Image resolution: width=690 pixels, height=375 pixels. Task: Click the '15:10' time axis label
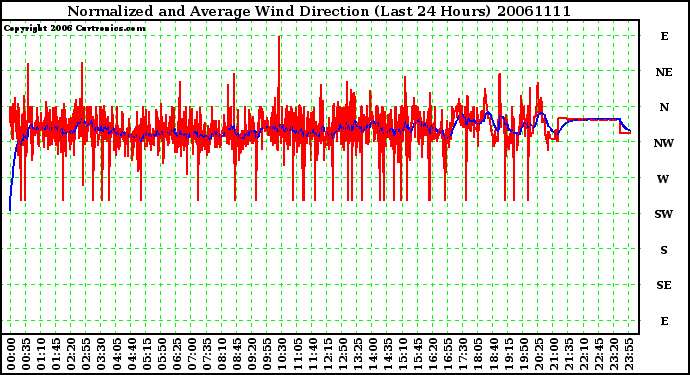(403, 354)
